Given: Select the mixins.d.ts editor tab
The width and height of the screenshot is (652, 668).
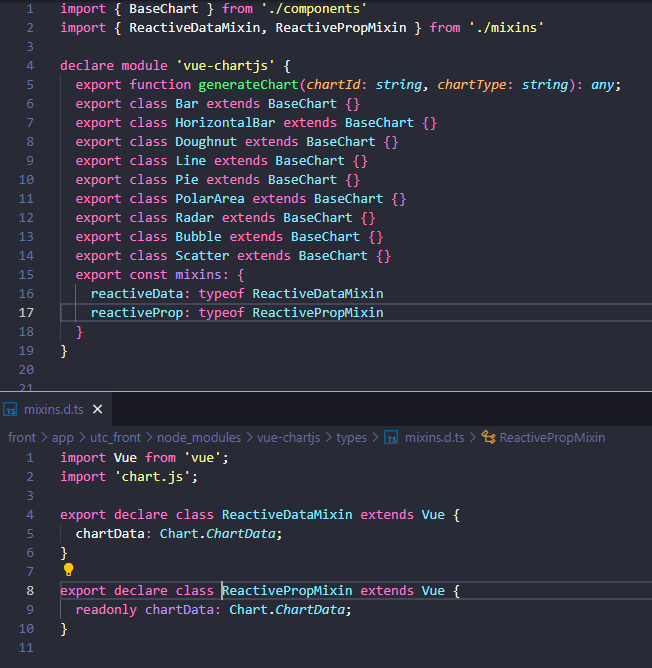Looking at the screenshot, I should pos(56,409).
